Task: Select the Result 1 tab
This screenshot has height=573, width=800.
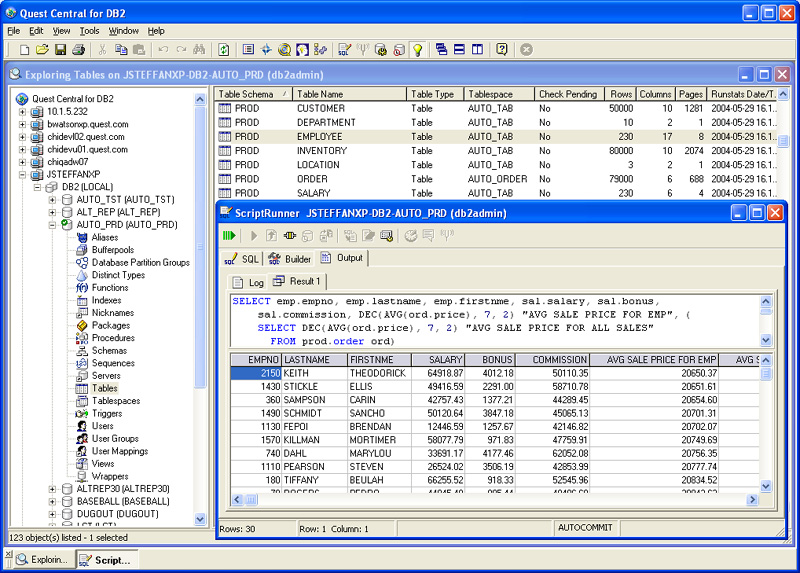Action: pyautogui.click(x=297, y=281)
